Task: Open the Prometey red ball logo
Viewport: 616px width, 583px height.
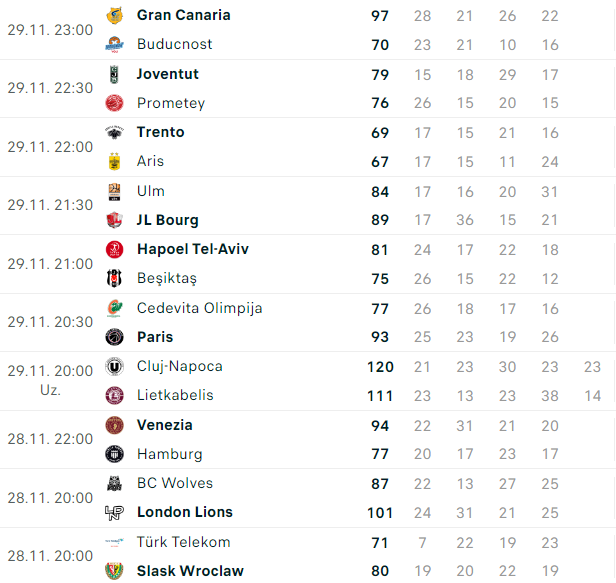Action: click(114, 103)
